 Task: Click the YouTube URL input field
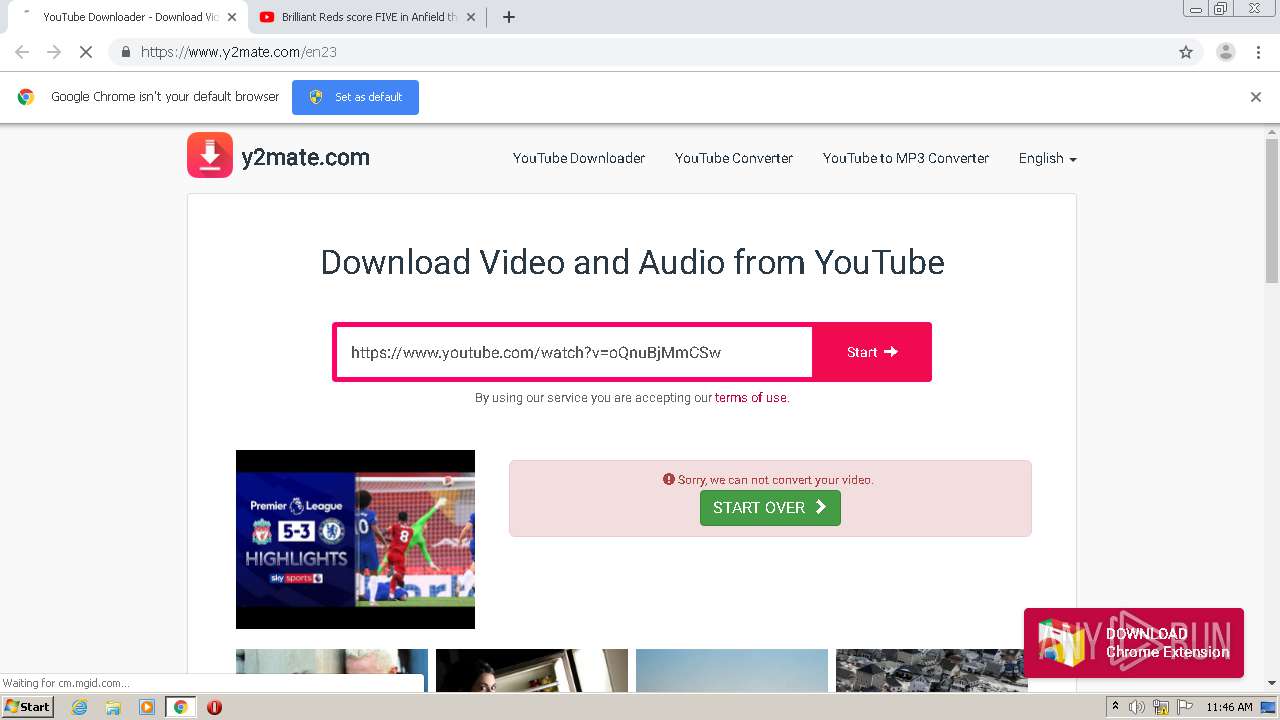pos(574,352)
